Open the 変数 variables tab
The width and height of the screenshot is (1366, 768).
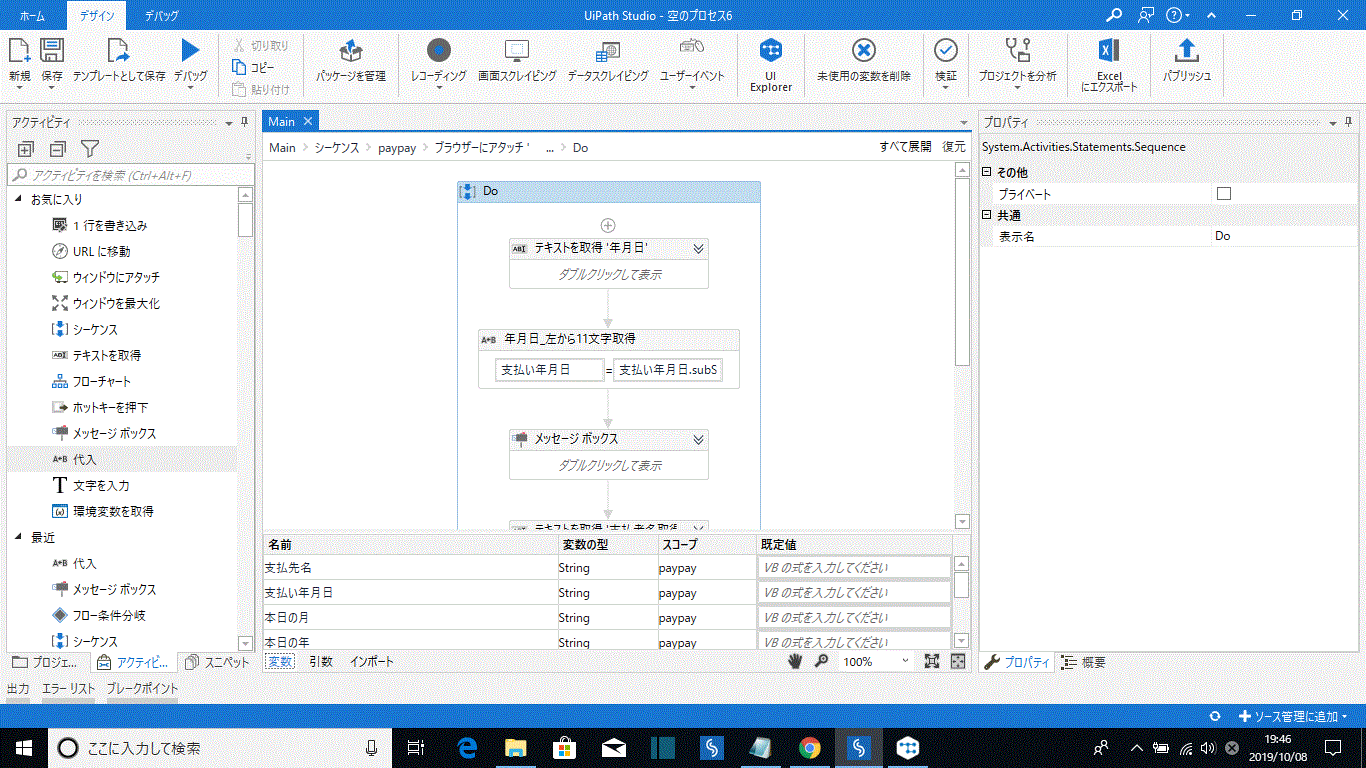(280, 661)
